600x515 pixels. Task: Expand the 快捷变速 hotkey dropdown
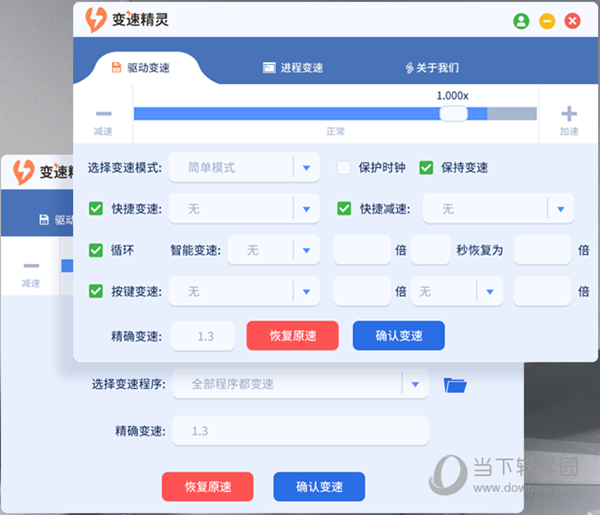pos(244,209)
